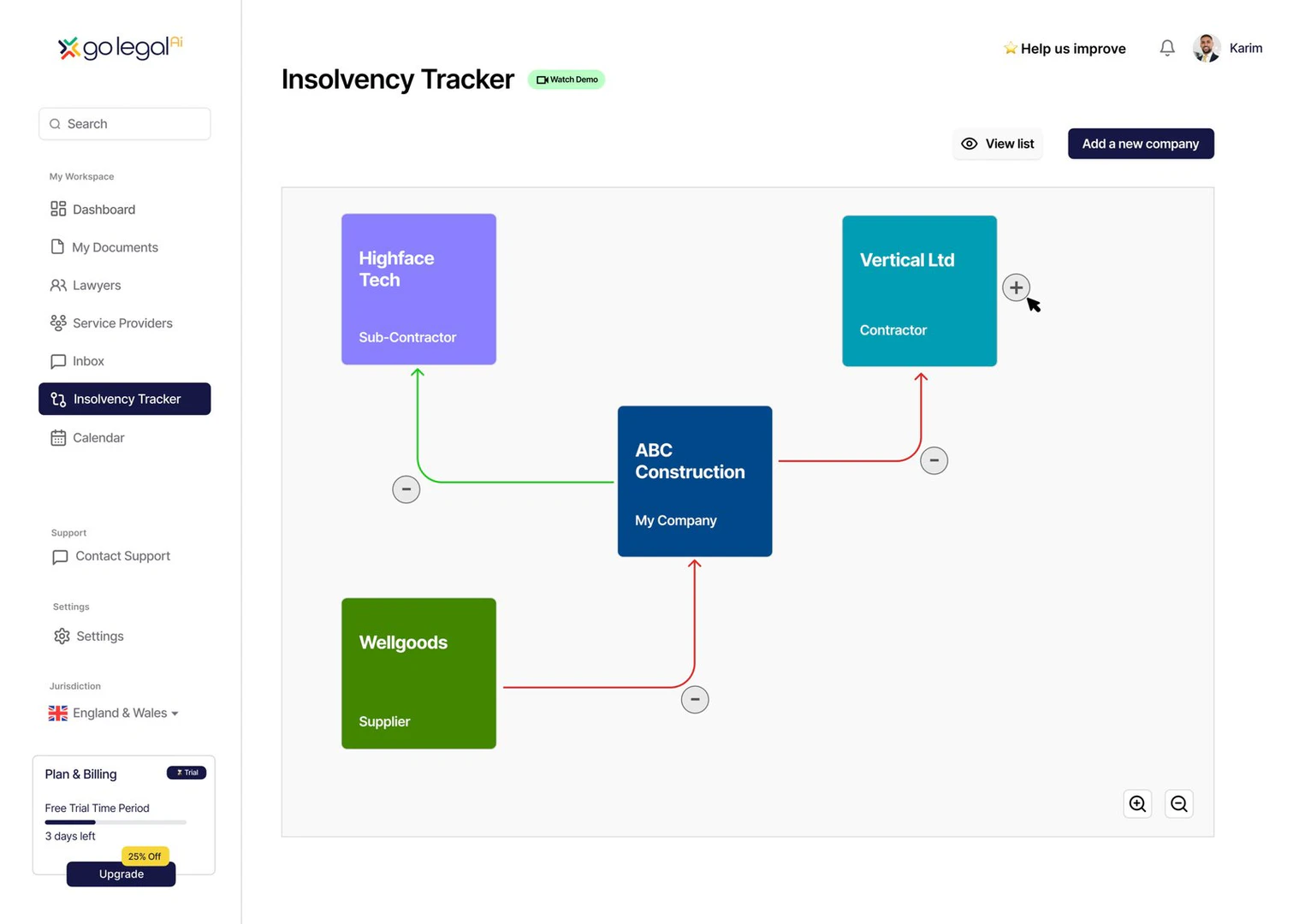Click the sidebar Search field
1299x924 pixels.
click(x=125, y=124)
